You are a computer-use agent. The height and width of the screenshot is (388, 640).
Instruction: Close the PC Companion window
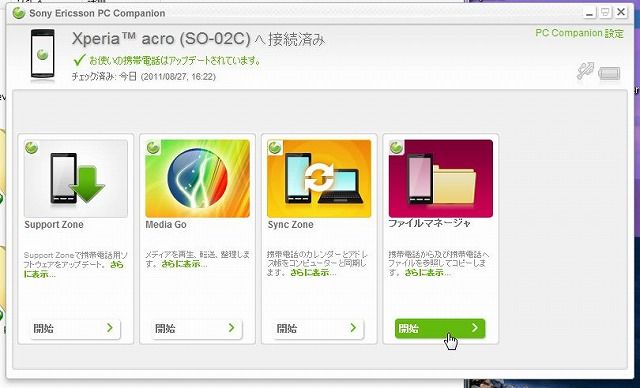[621, 12]
